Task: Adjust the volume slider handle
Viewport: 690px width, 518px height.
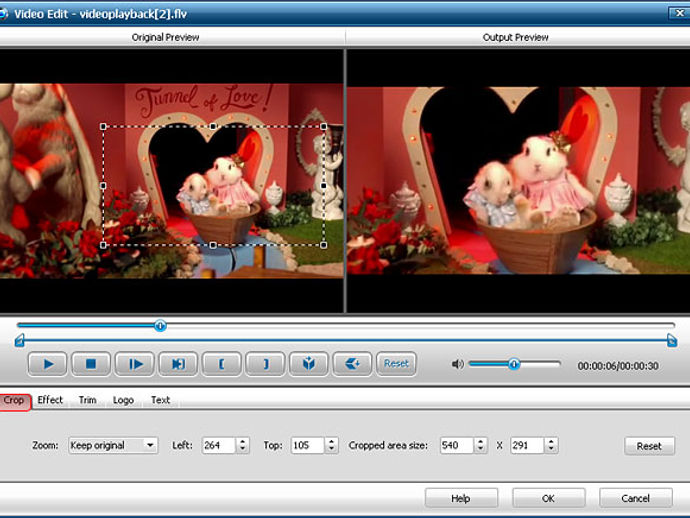Action: (x=514, y=364)
